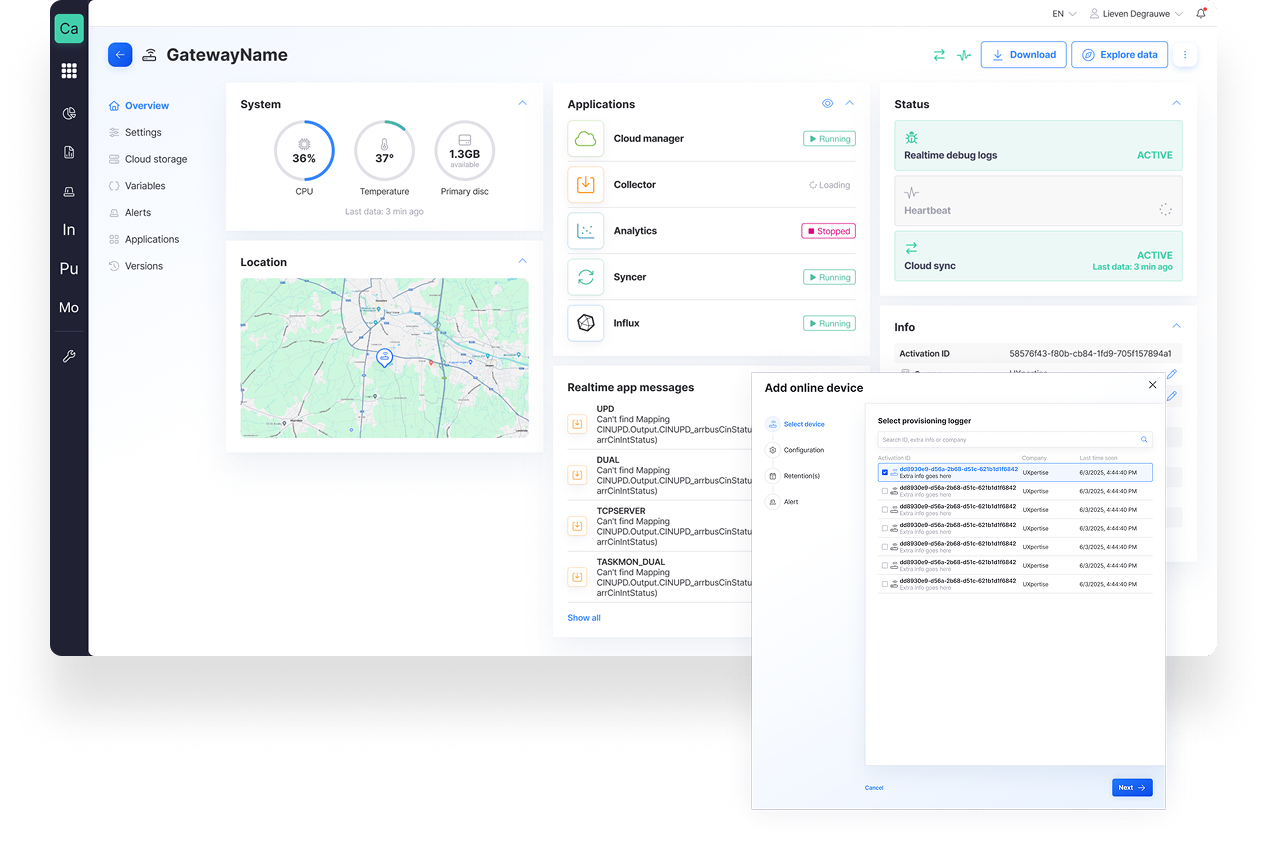Click the Cloud sync status card
The width and height of the screenshot is (1267, 845).
1038,256
